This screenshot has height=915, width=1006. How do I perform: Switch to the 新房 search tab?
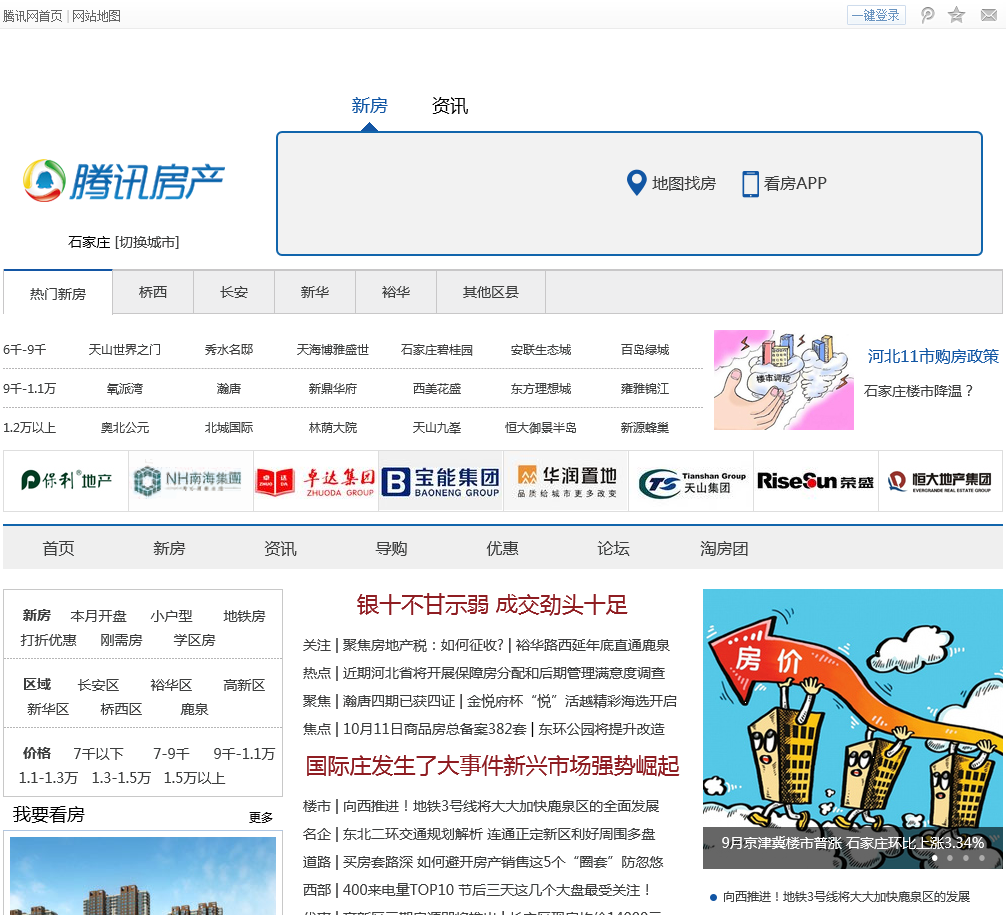(x=370, y=105)
